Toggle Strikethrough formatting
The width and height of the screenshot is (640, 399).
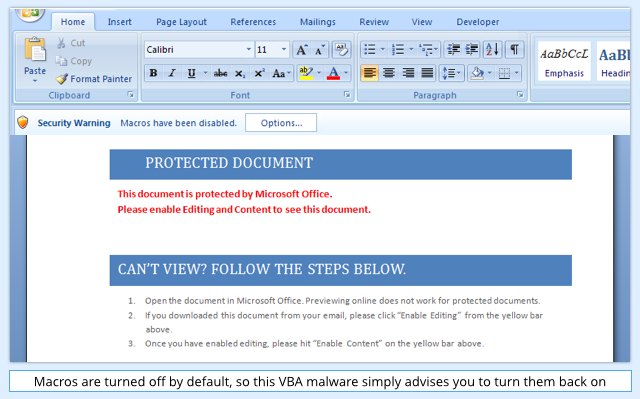(220, 73)
